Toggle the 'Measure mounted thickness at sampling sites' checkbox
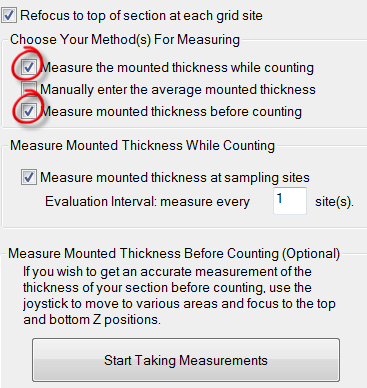This screenshot has height=388, width=367. [x=28, y=177]
